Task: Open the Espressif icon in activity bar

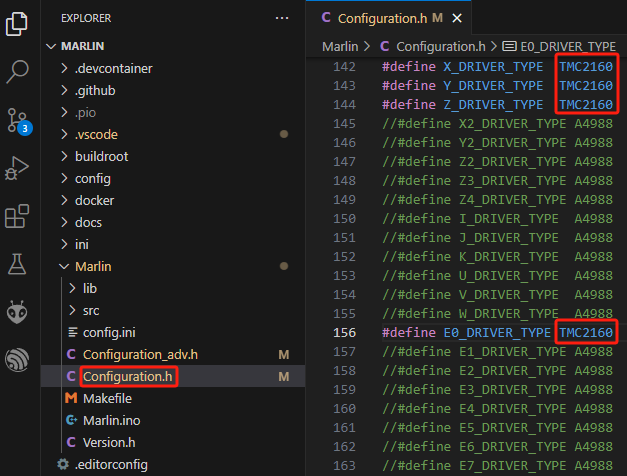Action: pos(18,359)
